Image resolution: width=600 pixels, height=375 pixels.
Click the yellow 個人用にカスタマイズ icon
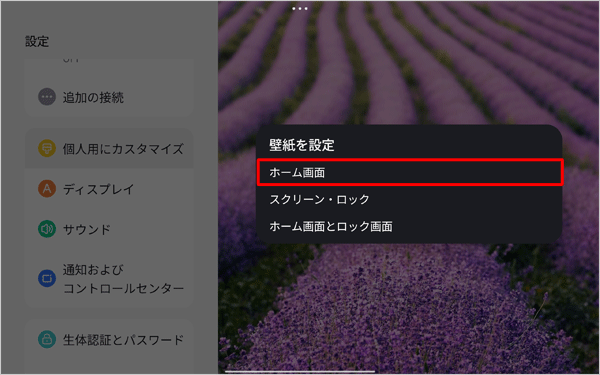tap(47, 148)
